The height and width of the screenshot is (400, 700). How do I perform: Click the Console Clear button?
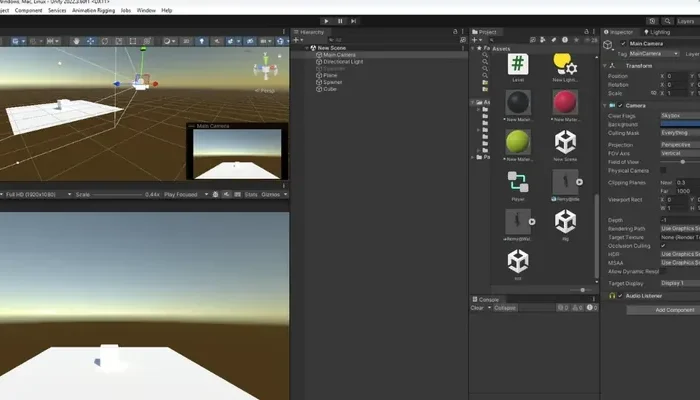point(477,308)
